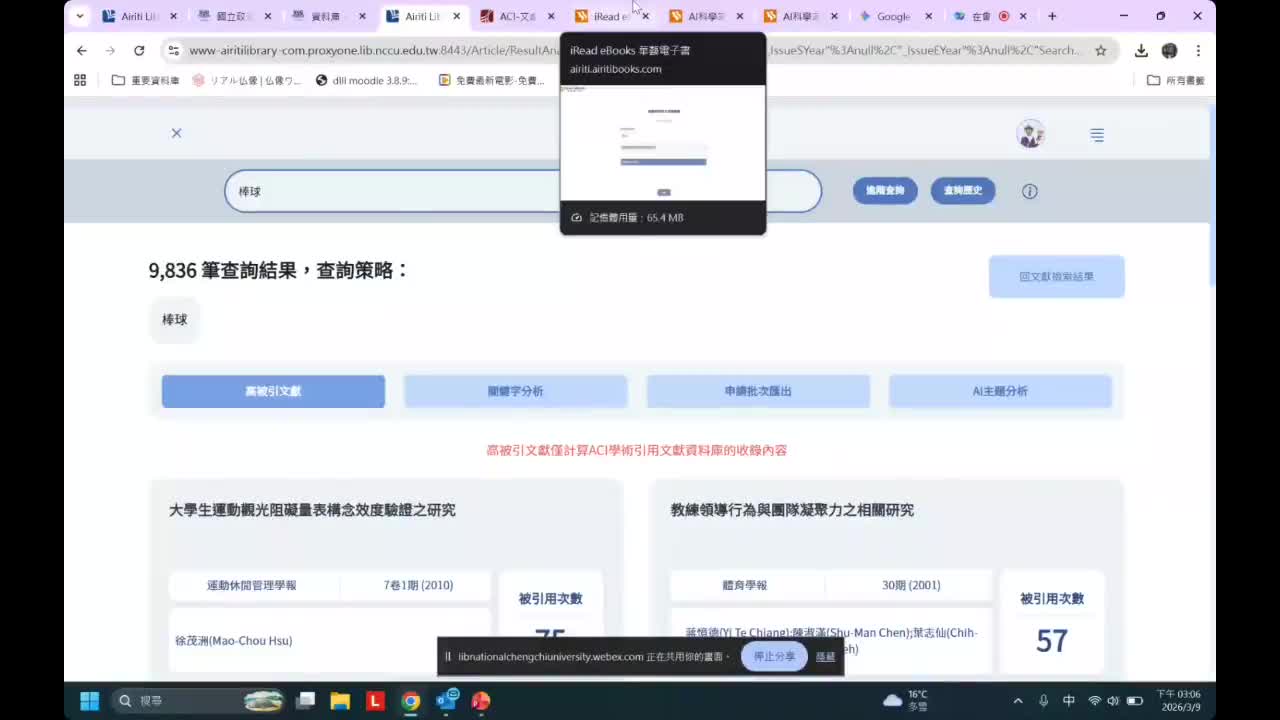Viewport: 1280px width, 720px height.
Task: Open Google apps grid icon on bookmarks bar
Action: [80, 80]
